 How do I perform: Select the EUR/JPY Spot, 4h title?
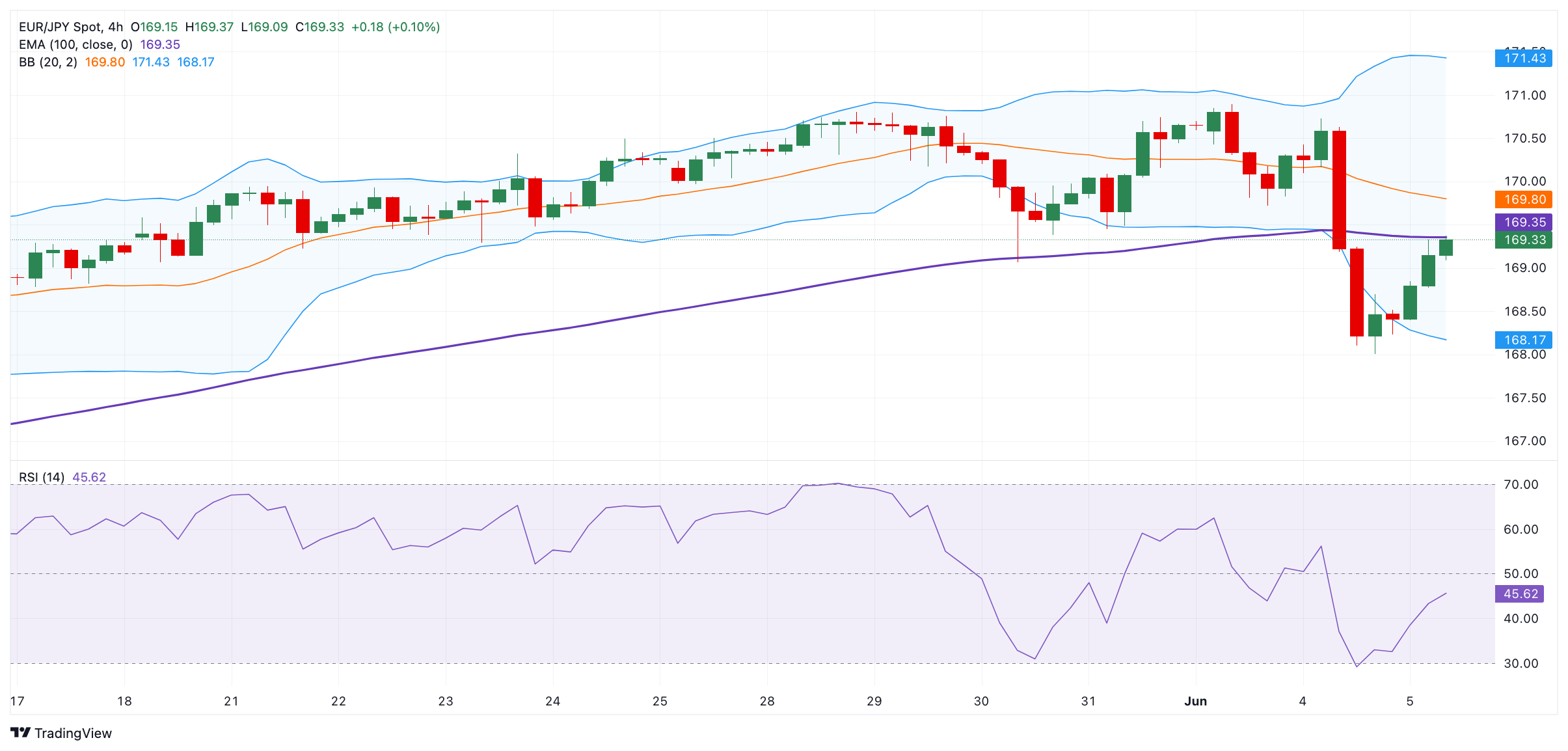[71, 27]
